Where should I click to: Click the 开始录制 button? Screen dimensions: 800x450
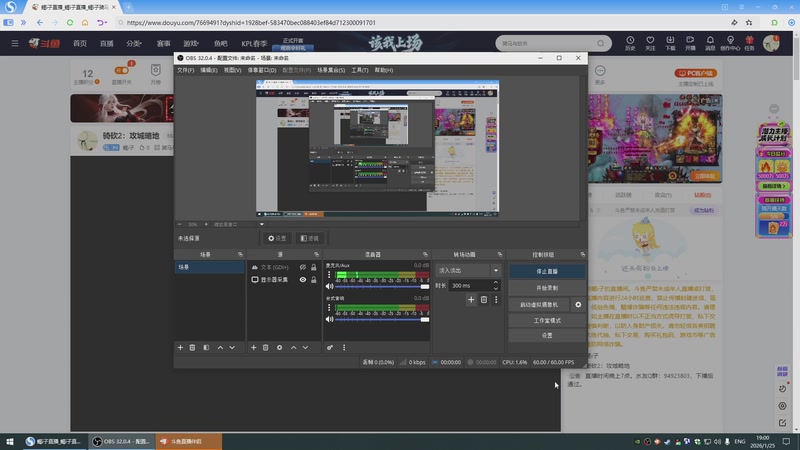[x=547, y=287]
